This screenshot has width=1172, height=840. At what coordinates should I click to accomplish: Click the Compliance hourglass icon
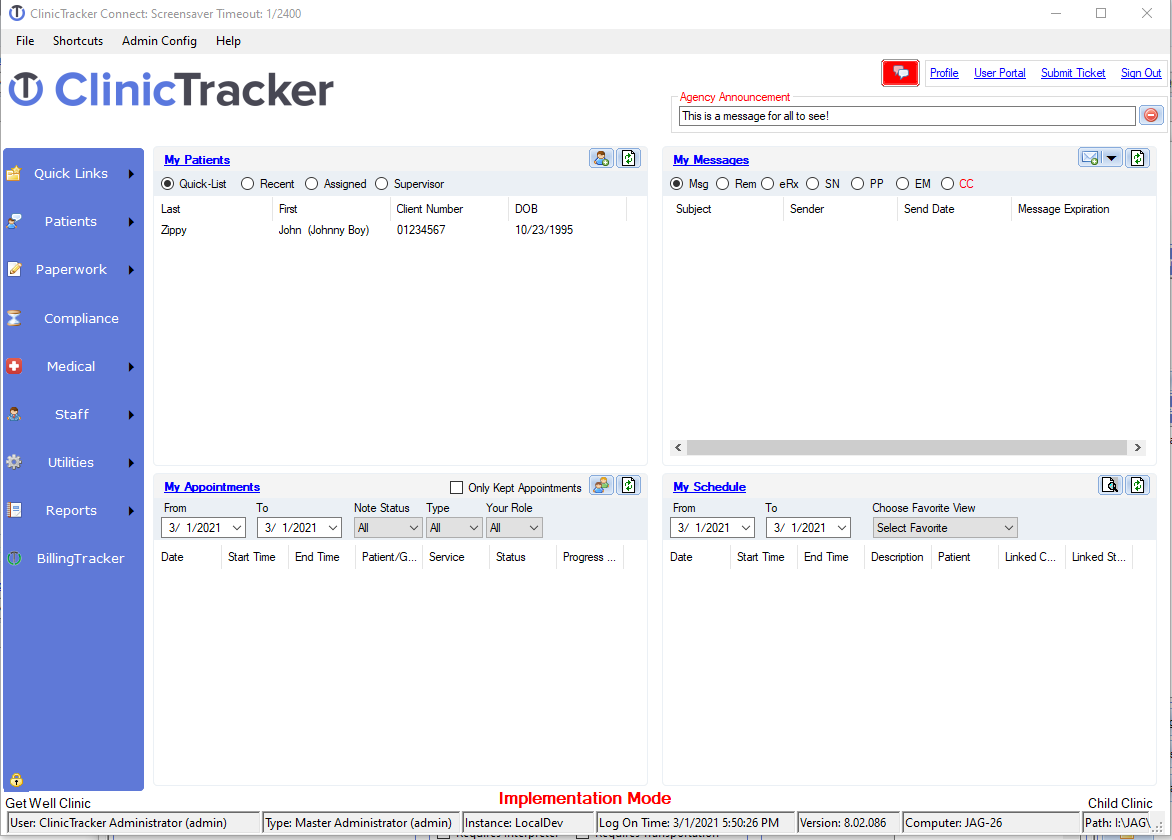[x=13, y=318]
